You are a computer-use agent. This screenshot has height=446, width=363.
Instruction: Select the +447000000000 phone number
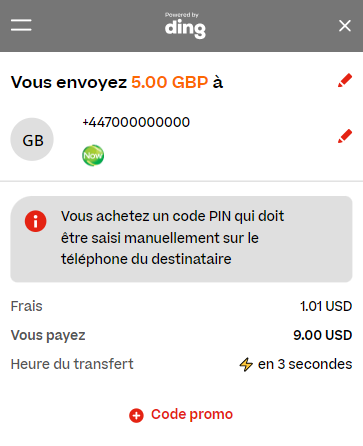point(136,122)
